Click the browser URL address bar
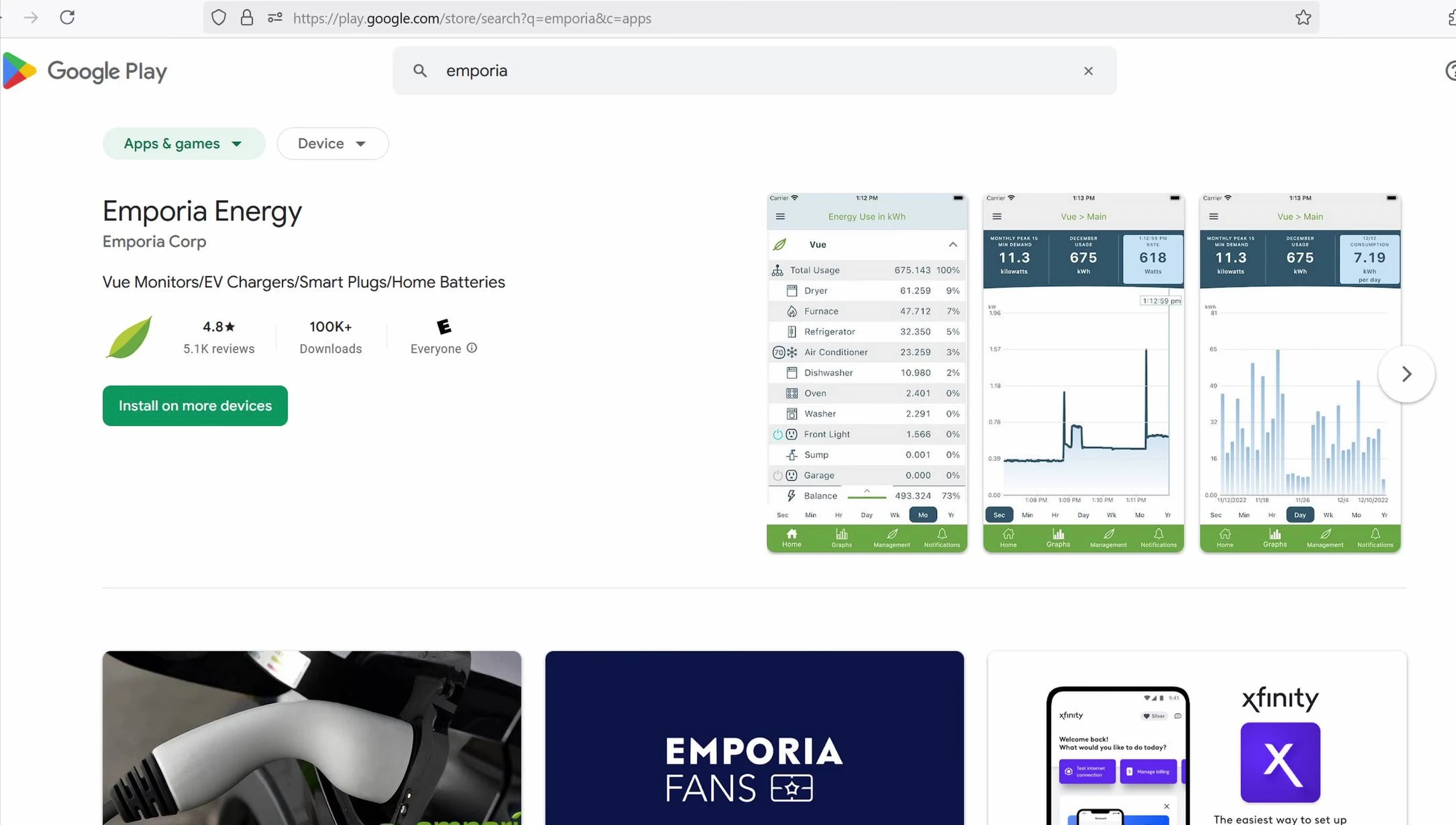This screenshot has width=1456, height=825. pyautogui.click(x=761, y=18)
